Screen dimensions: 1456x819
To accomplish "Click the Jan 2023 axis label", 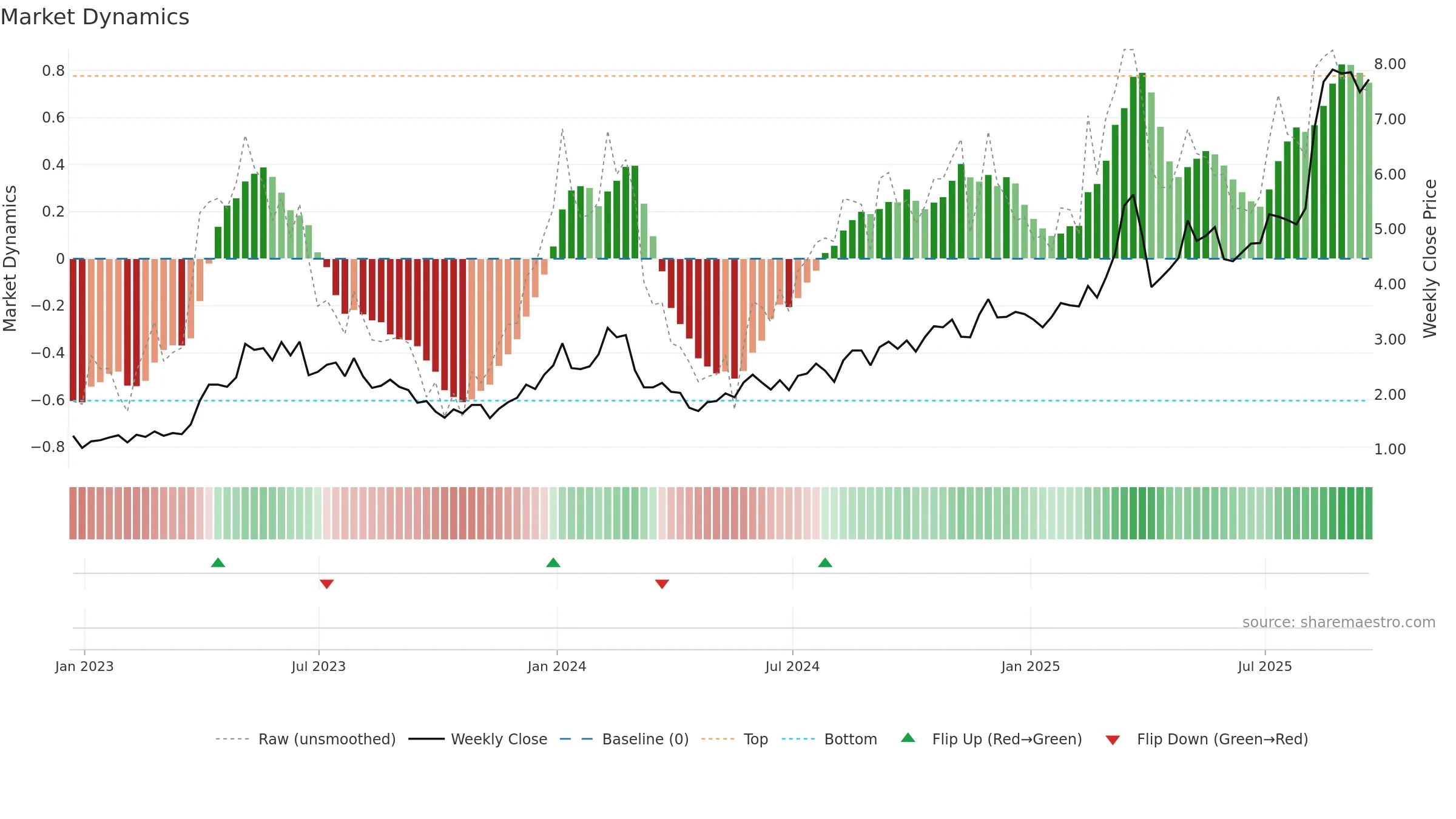I will (x=84, y=666).
